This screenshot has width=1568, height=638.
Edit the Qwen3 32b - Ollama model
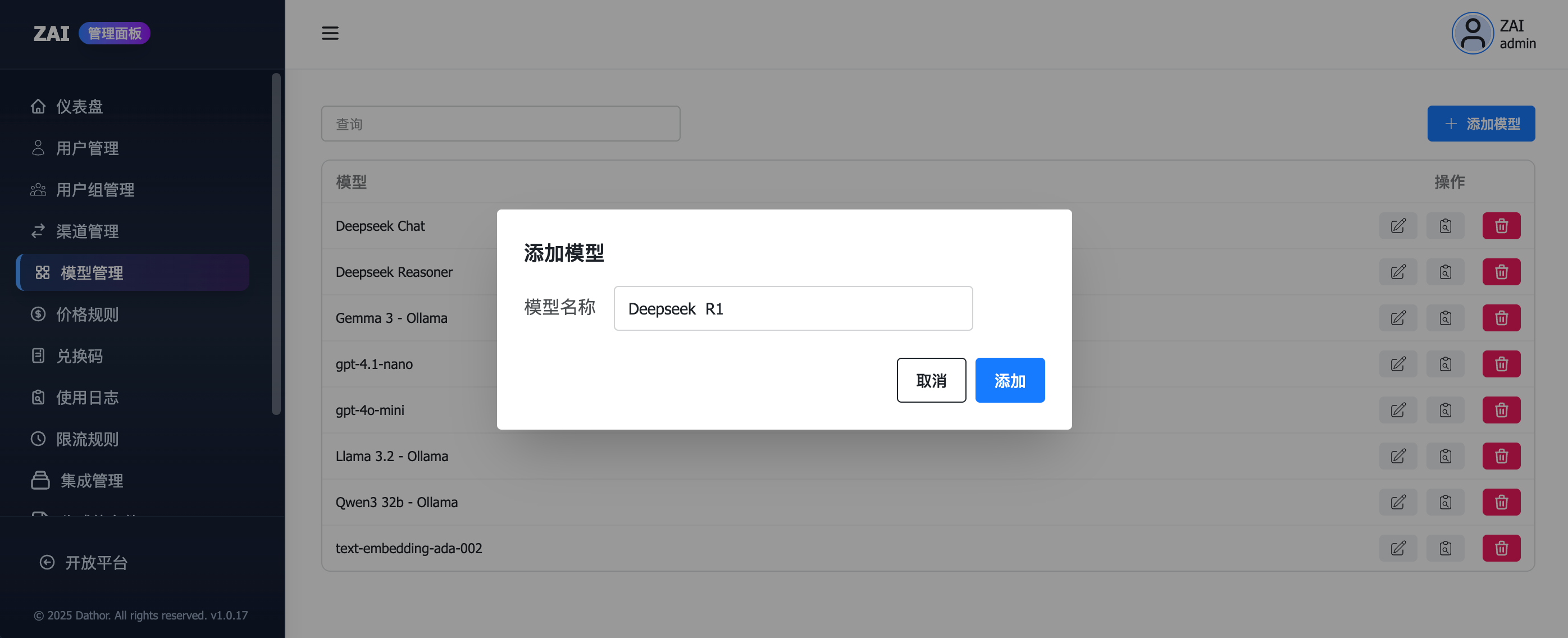pyautogui.click(x=1398, y=502)
